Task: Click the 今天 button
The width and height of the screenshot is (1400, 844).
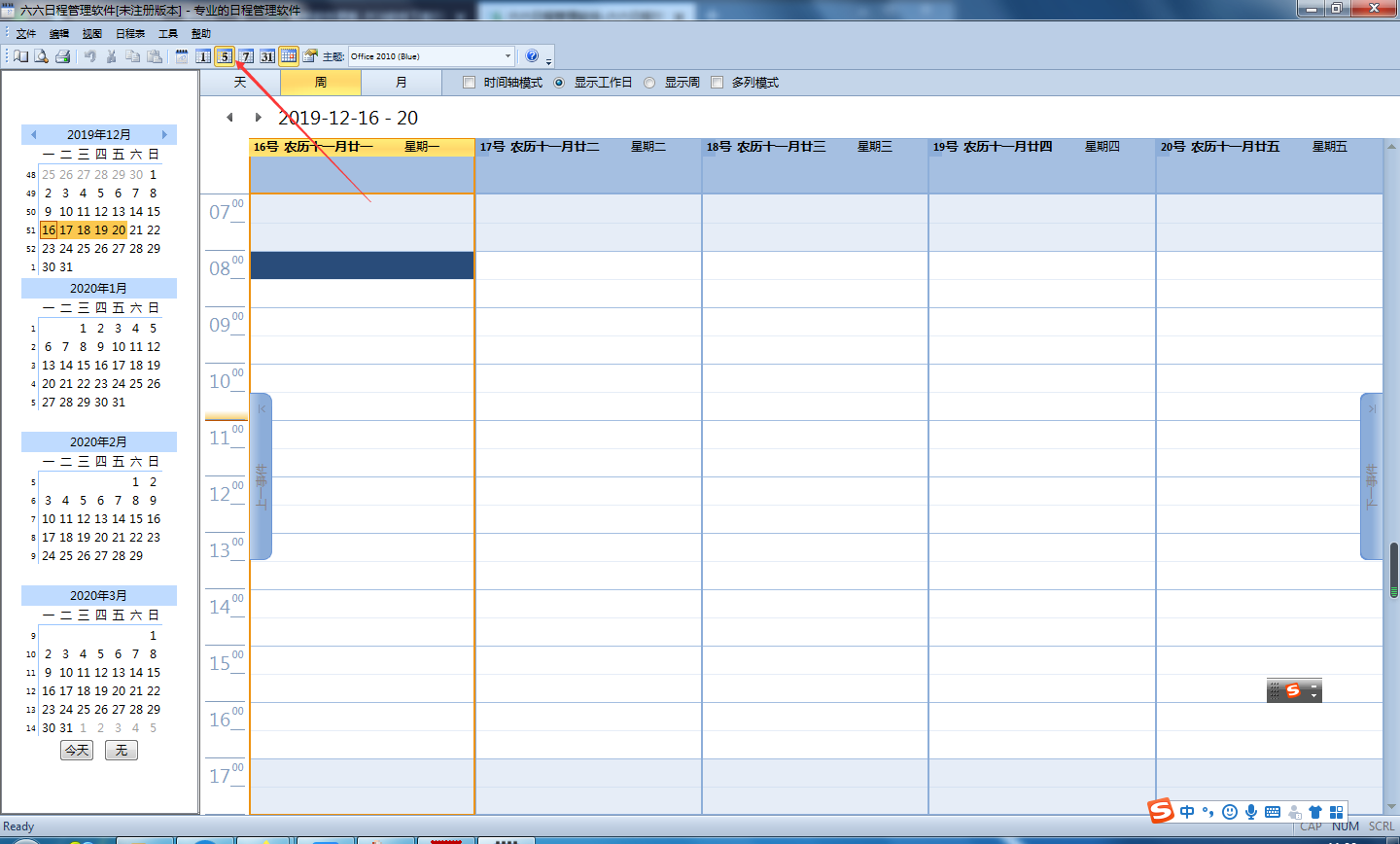Action: tap(77, 751)
